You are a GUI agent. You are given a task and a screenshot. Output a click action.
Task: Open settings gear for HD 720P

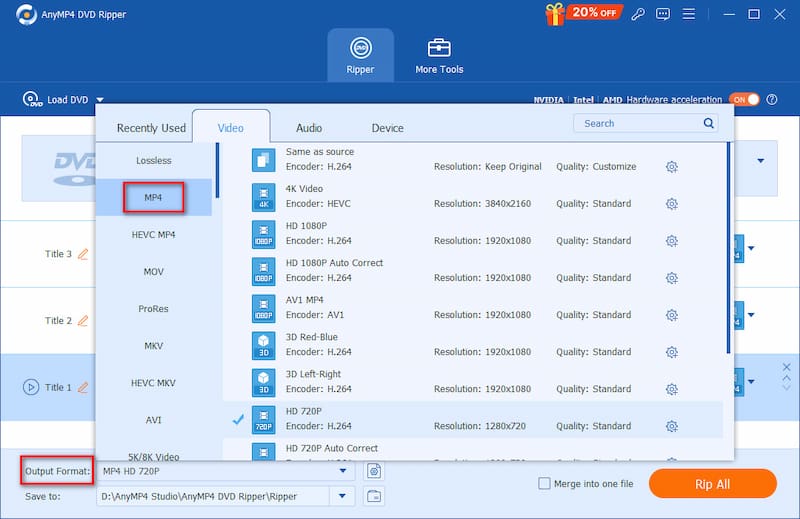tap(672, 426)
